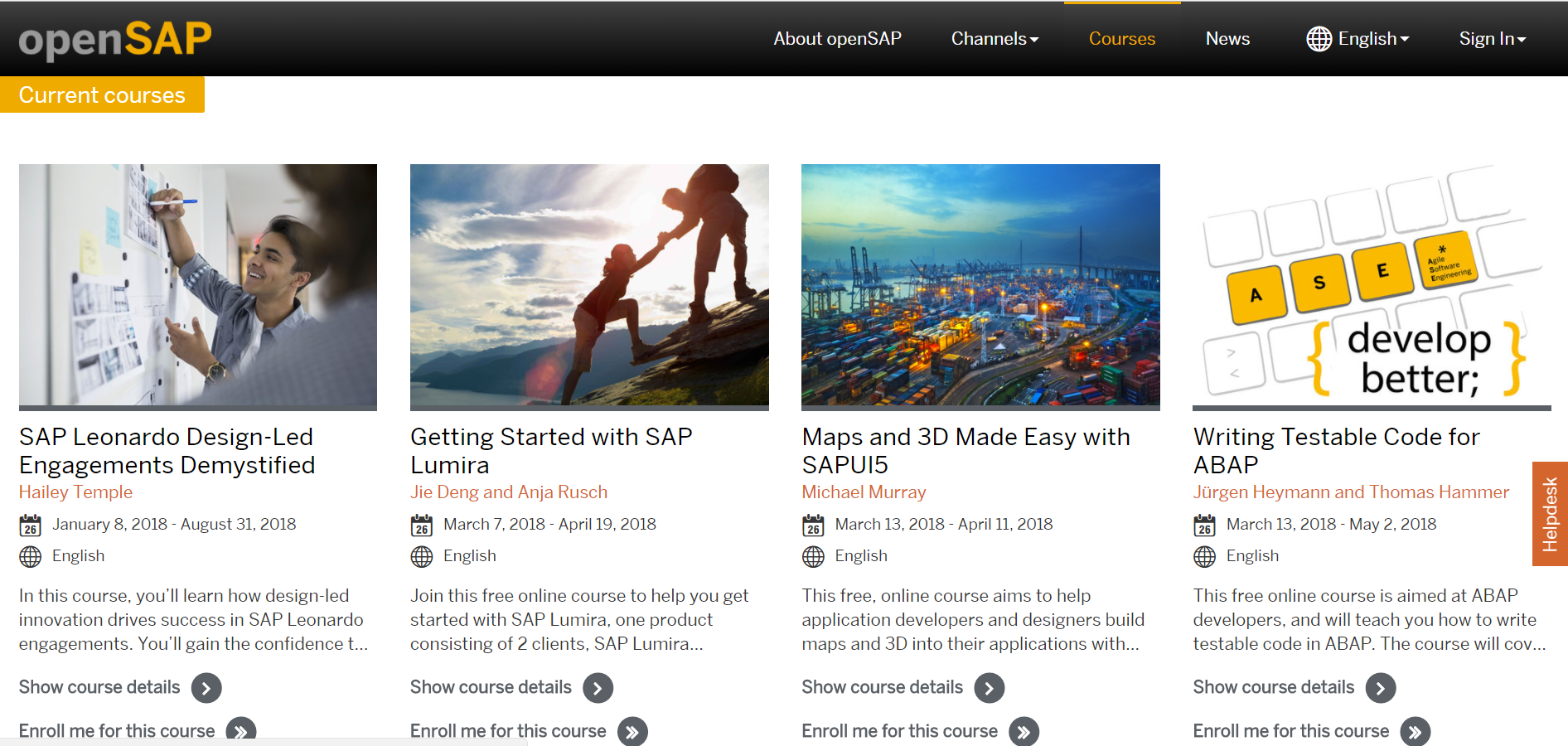
Task: Open SAP Leonardo Design-Led Engagements Demystified title
Action: (167, 451)
